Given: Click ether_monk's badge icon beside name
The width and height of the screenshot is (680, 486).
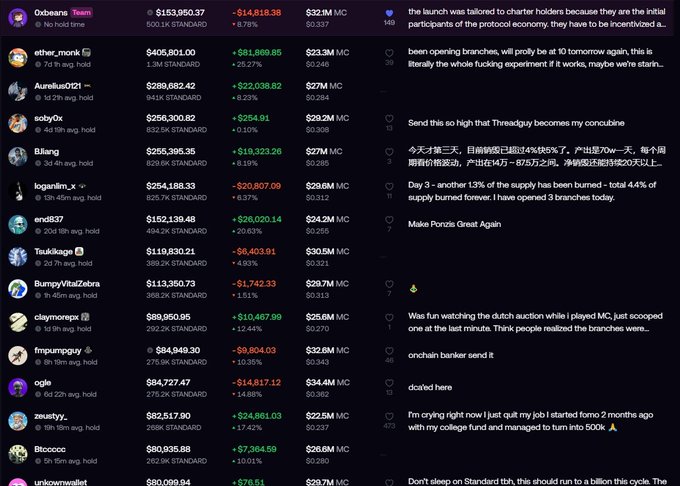Looking at the screenshot, I should click(86, 52).
